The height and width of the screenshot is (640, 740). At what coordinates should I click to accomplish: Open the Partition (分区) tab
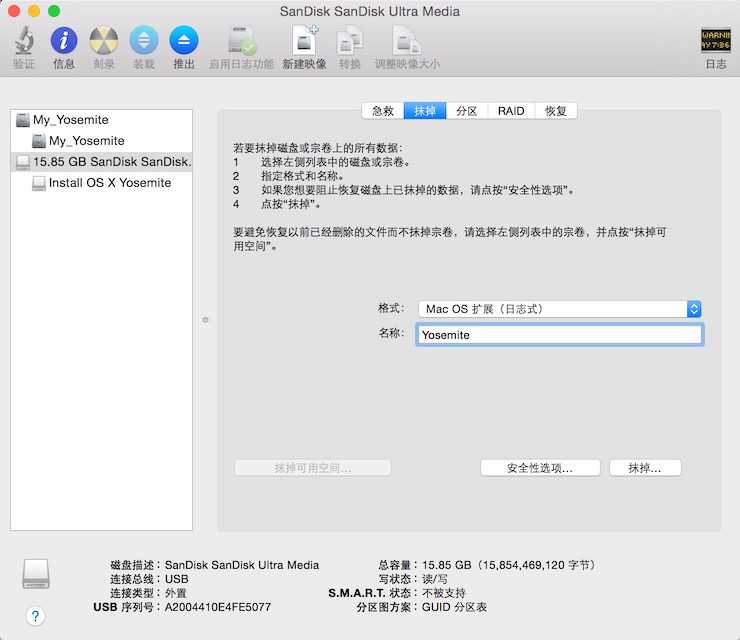(x=467, y=111)
